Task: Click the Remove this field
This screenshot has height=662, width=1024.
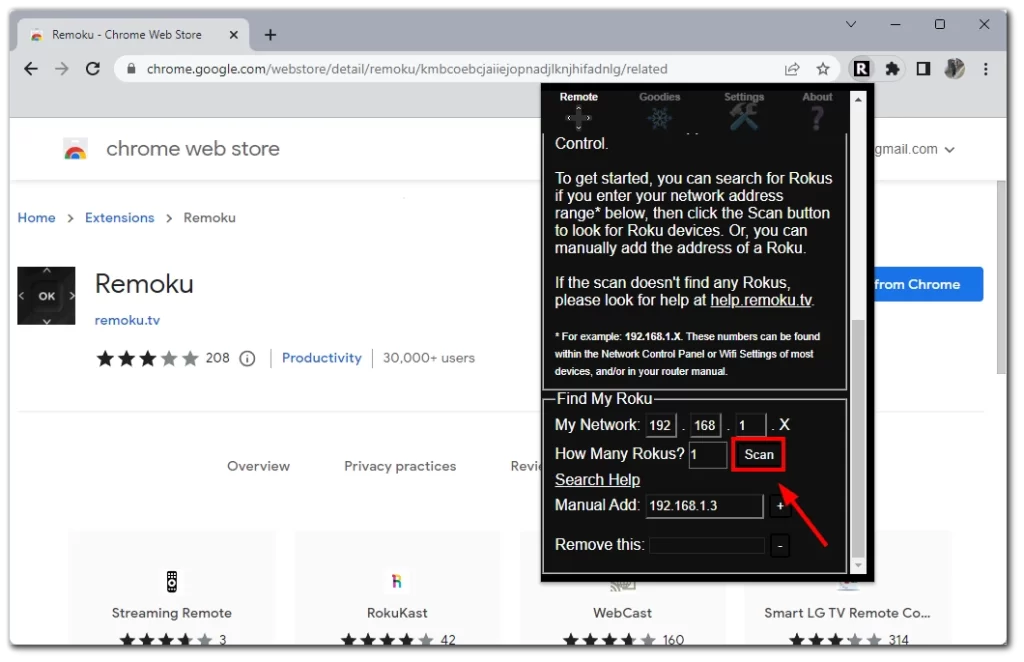Action: 707,545
